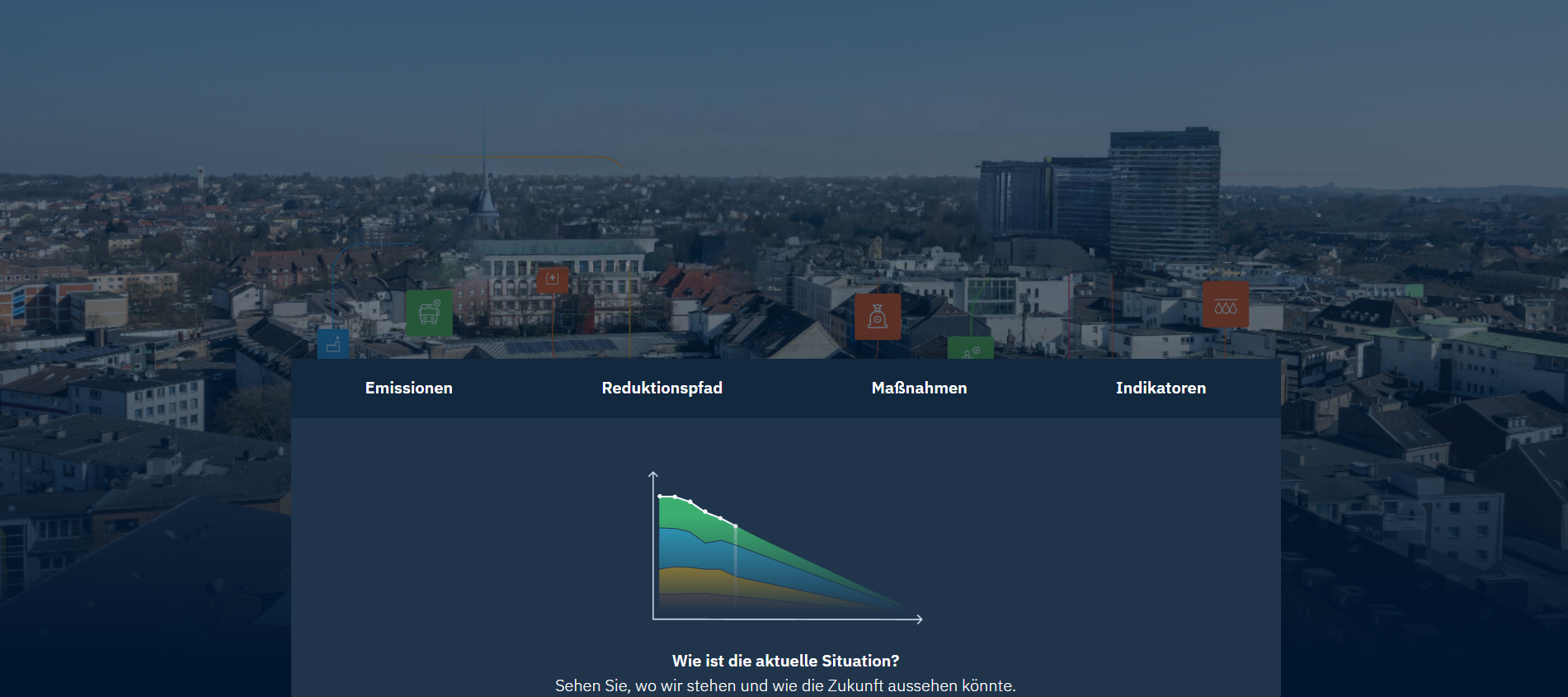Image resolution: width=1568 pixels, height=697 pixels.
Task: Select the first white data point on chart
Action: 660,497
